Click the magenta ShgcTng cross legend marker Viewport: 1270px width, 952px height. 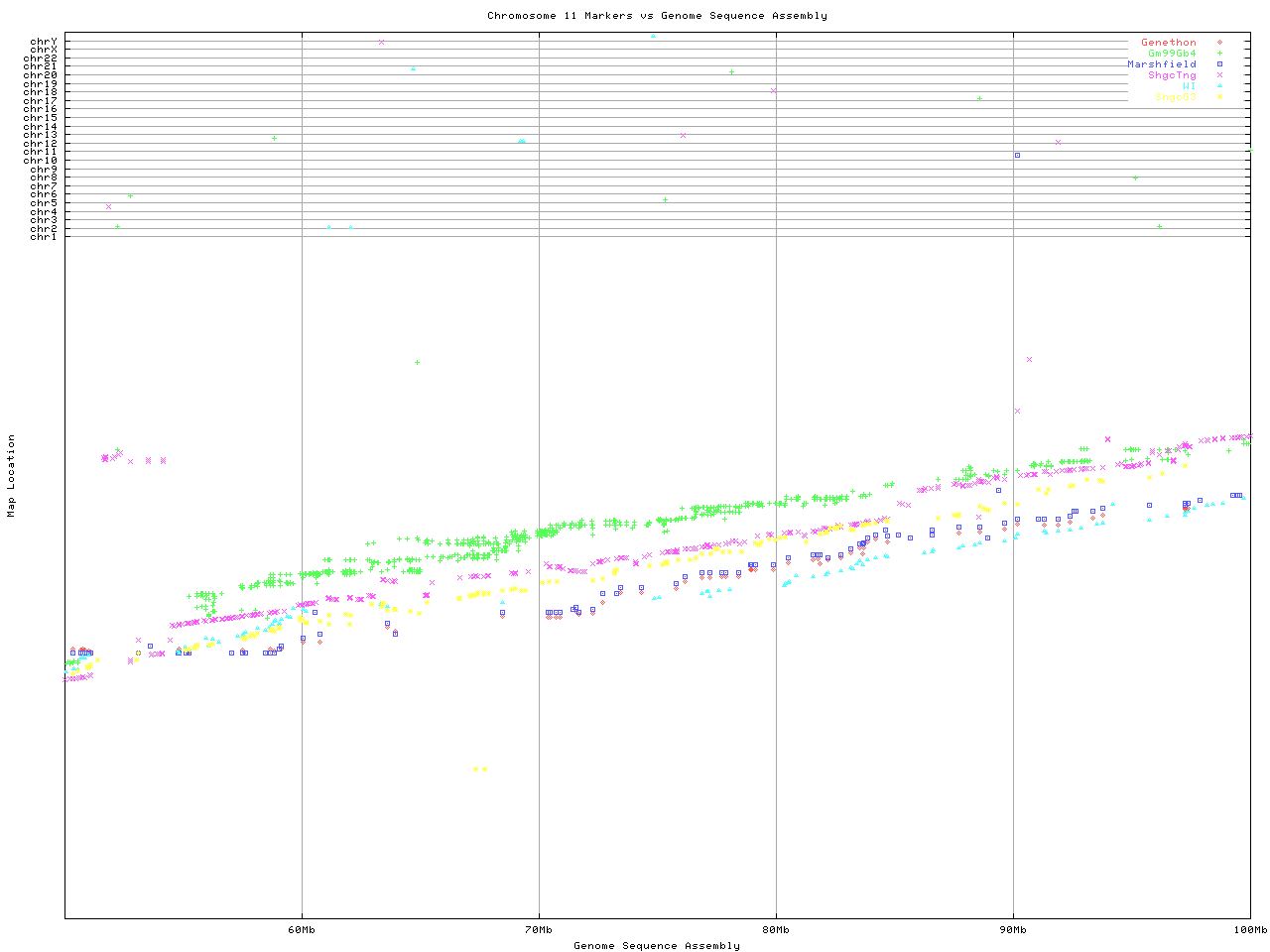pos(1219,75)
